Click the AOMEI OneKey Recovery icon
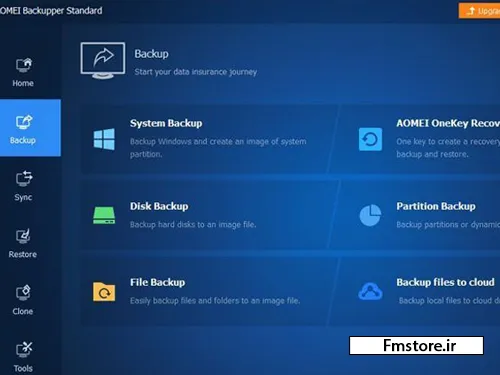500x375 pixels. (x=370, y=139)
